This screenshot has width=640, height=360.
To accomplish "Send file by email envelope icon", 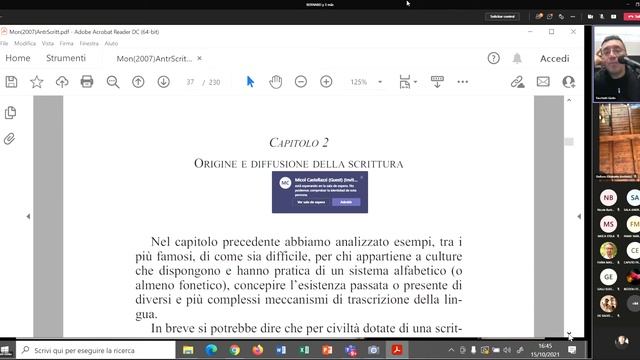I will 543,82.
